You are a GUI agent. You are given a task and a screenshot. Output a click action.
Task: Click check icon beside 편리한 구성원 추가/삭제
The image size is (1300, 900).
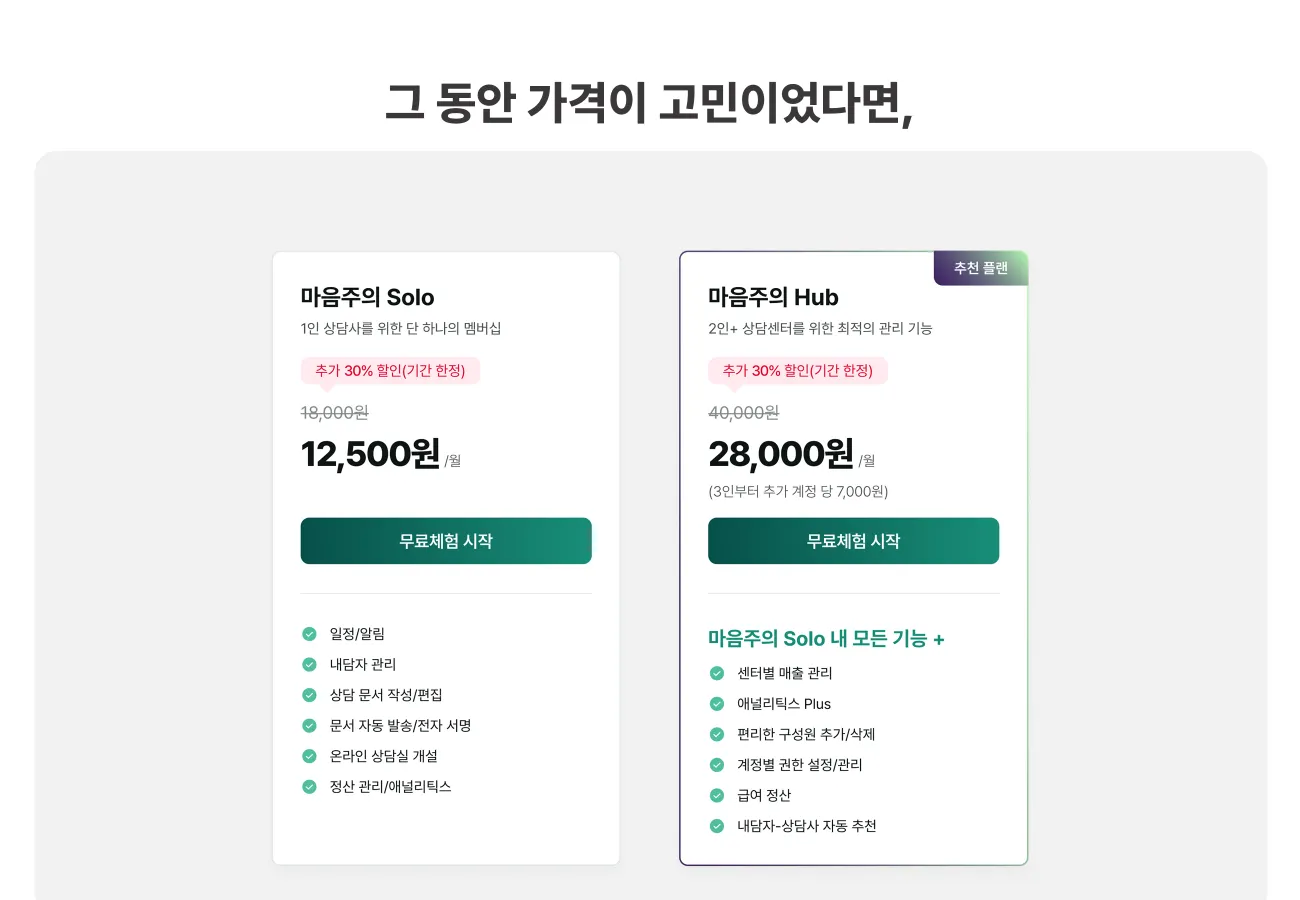pos(717,734)
